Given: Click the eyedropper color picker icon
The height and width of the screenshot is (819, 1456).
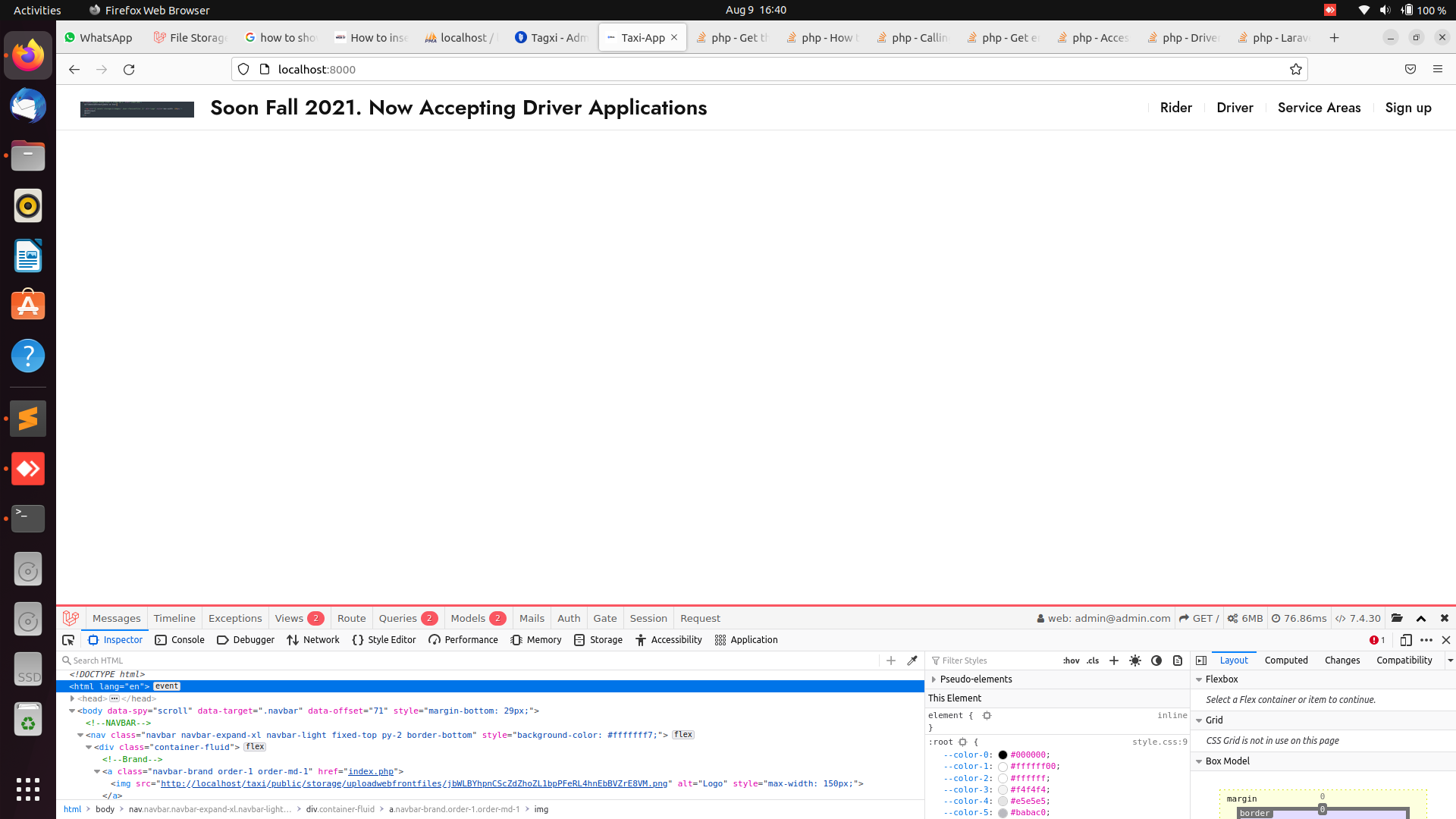Looking at the screenshot, I should (912, 661).
